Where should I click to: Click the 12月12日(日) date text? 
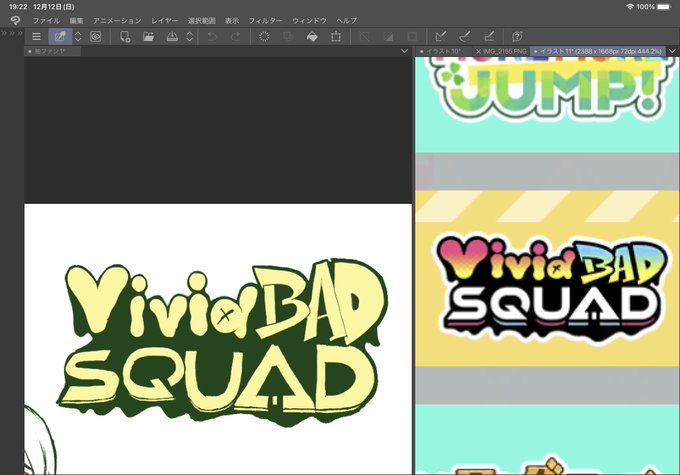pos(54,7)
